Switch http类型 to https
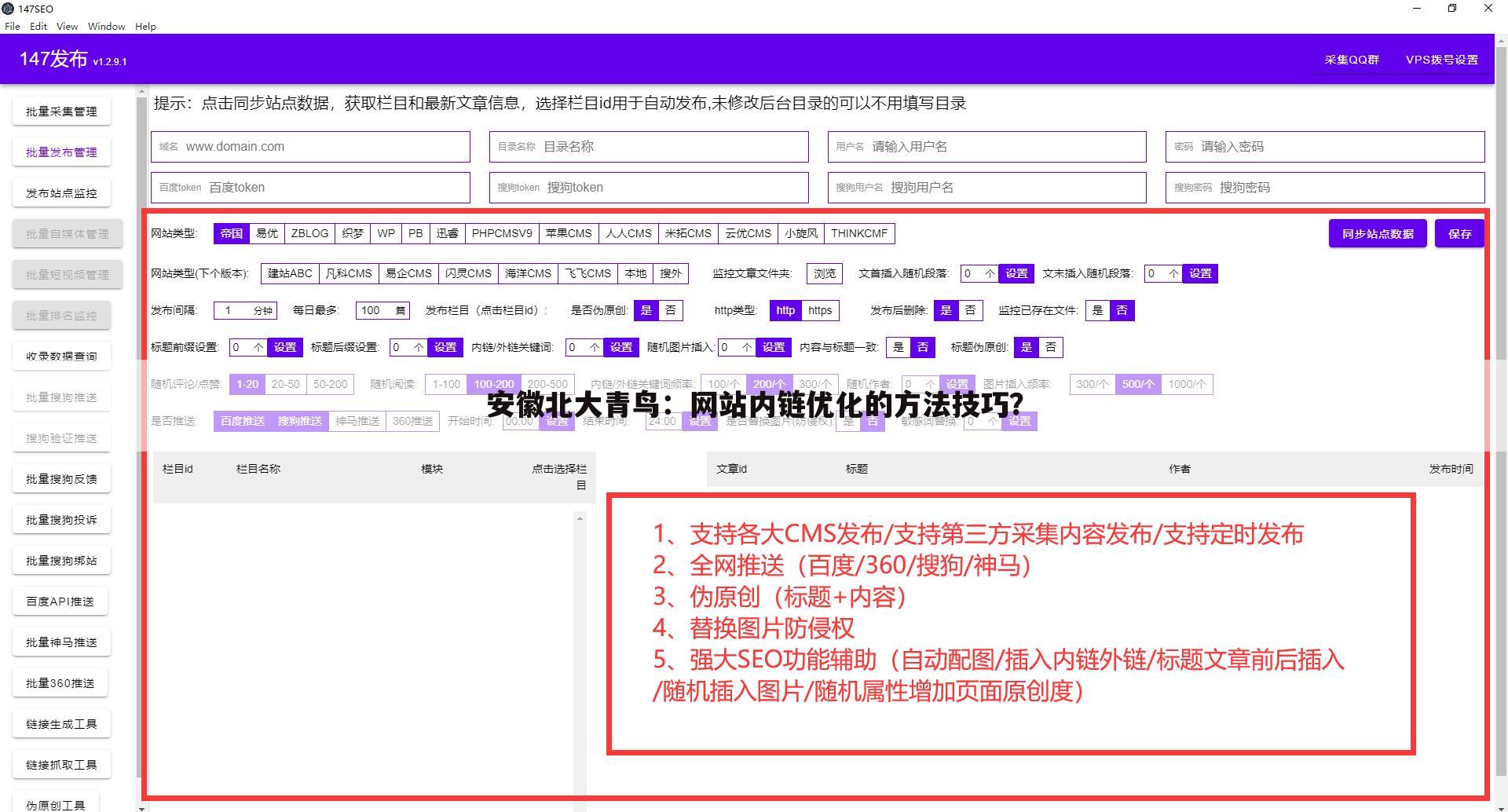The width and height of the screenshot is (1508, 812). pyautogui.click(x=820, y=310)
